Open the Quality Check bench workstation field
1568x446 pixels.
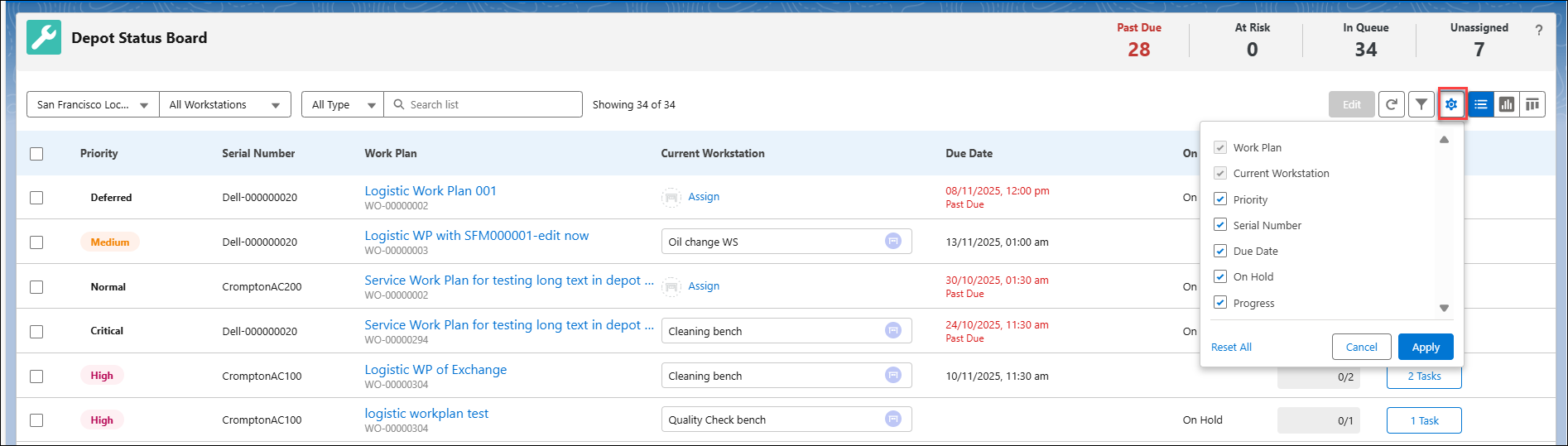point(786,420)
